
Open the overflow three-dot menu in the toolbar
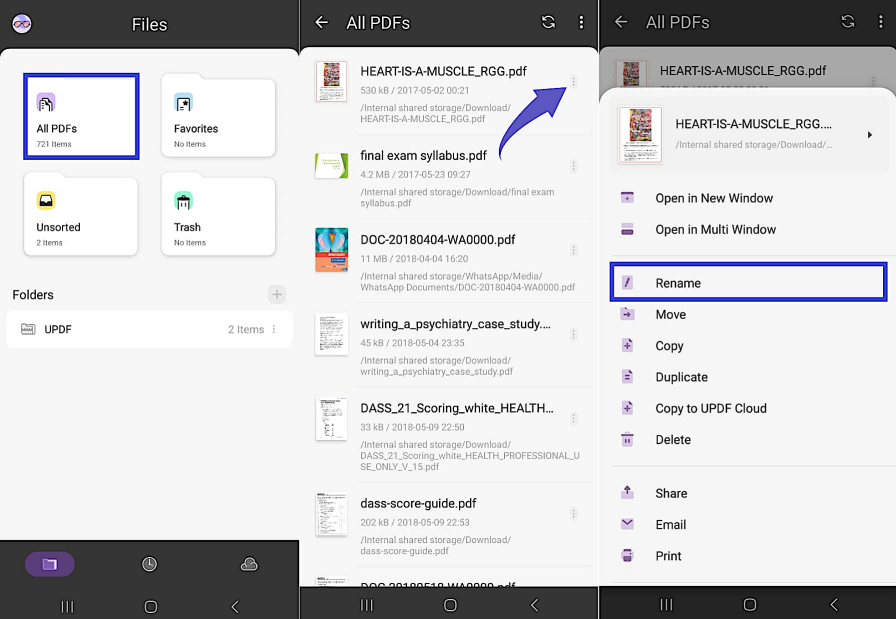tap(581, 22)
